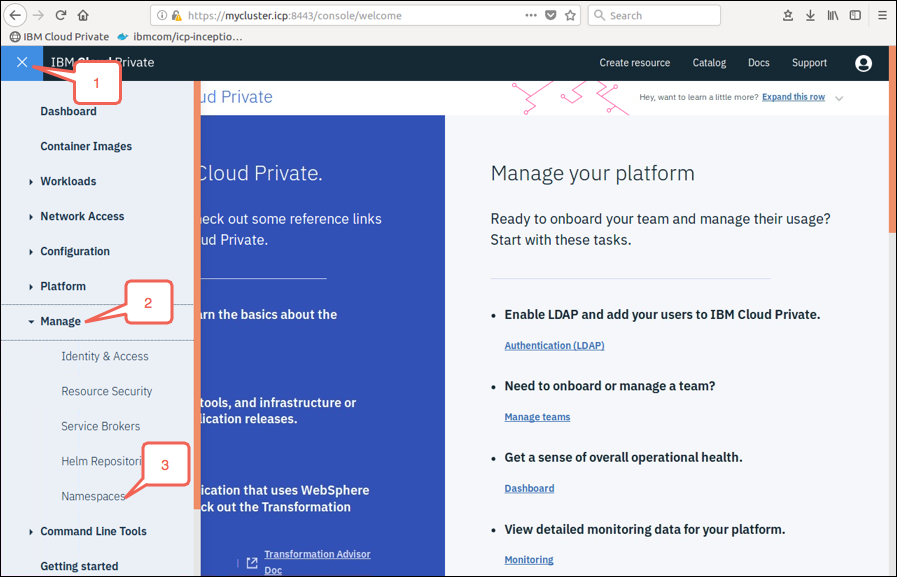Collapse the Manage menu section
This screenshot has height=577, width=897.
click(60, 321)
